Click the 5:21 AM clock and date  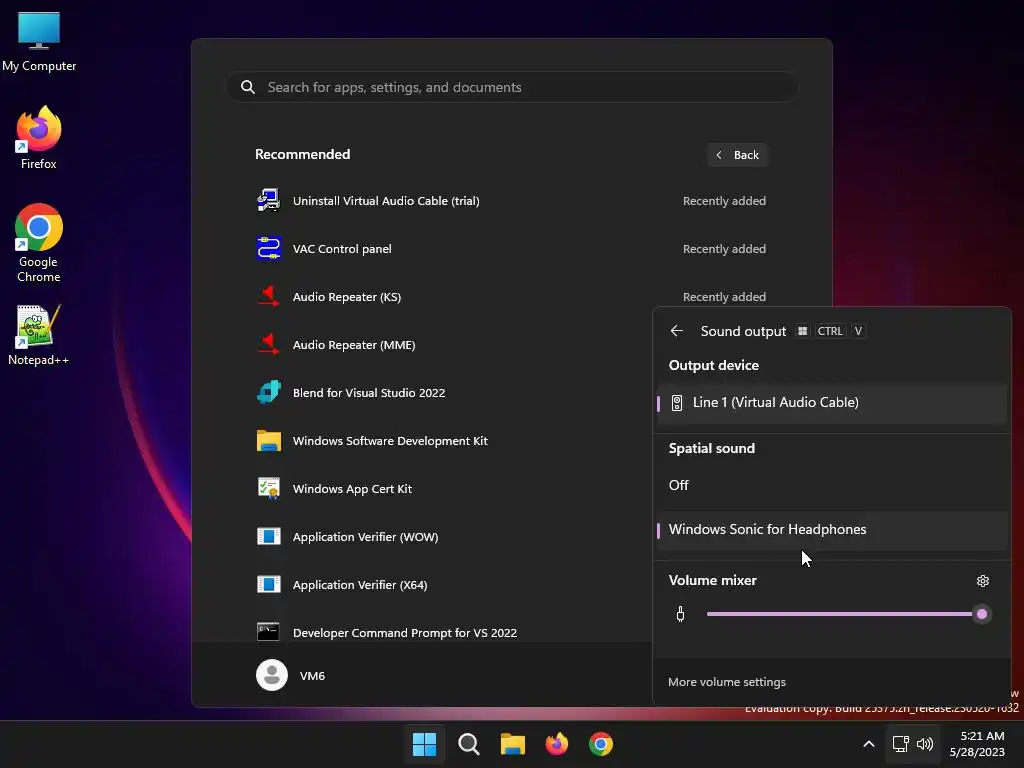(977, 744)
